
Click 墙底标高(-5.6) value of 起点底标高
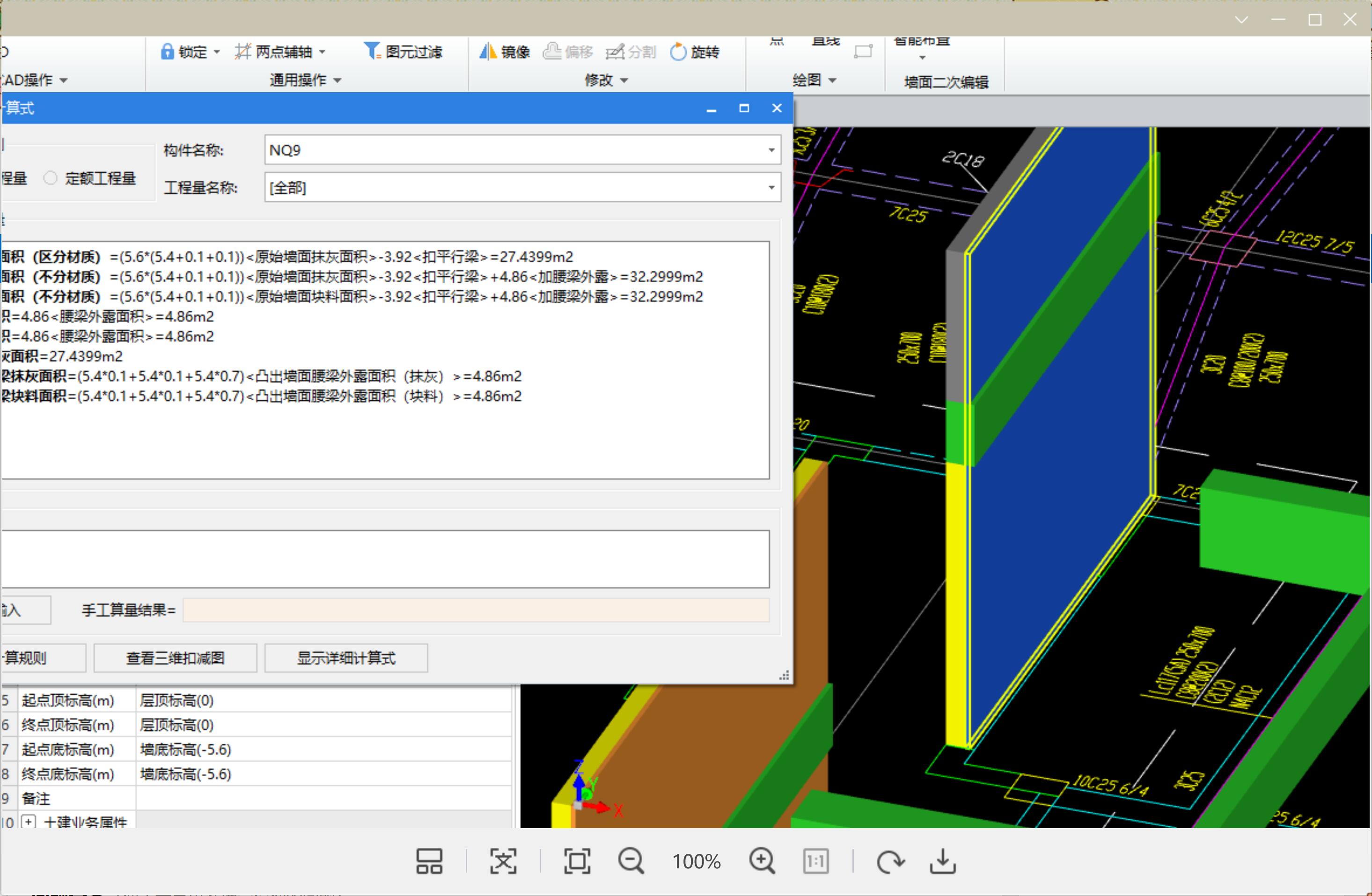coord(186,749)
